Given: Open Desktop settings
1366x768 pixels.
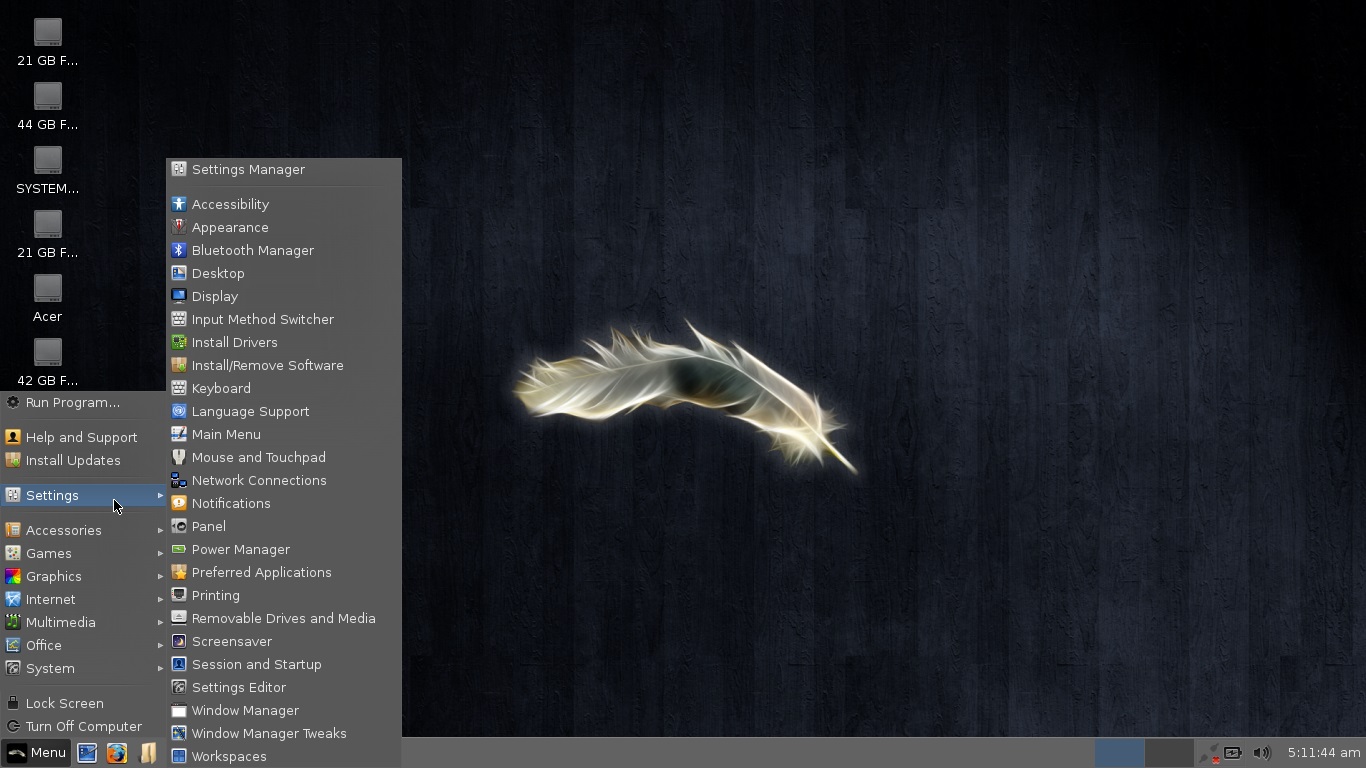Looking at the screenshot, I should (x=284, y=273).
